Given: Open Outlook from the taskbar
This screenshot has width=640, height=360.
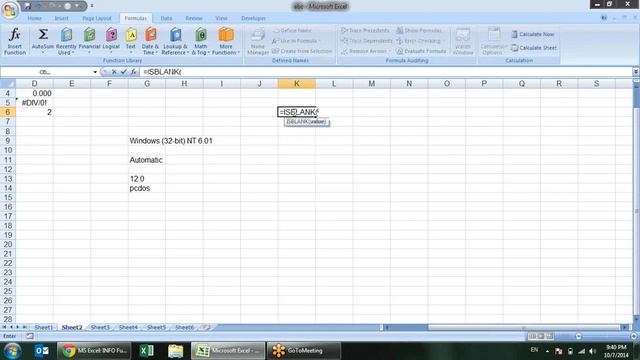Looking at the screenshot, I should click(41, 351).
